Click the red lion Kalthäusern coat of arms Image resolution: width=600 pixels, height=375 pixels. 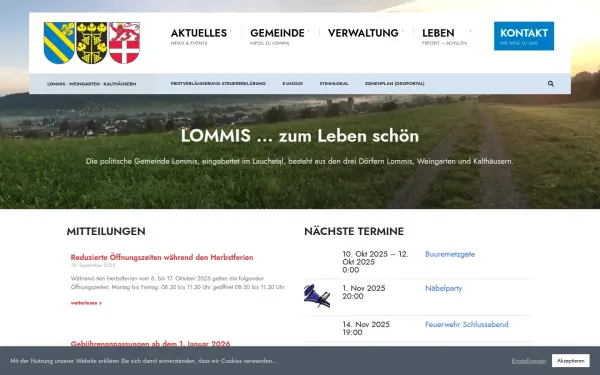click(124, 43)
